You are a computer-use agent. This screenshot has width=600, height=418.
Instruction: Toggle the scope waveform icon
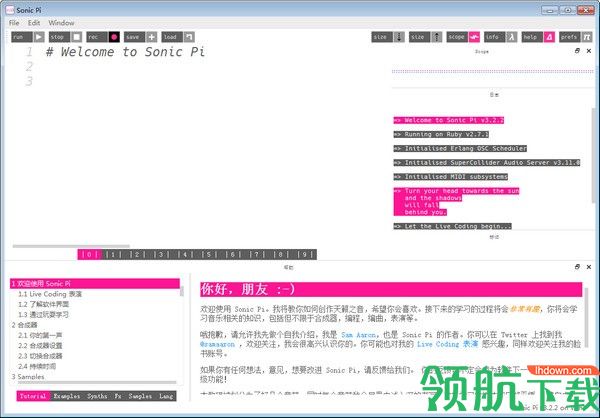pos(474,37)
